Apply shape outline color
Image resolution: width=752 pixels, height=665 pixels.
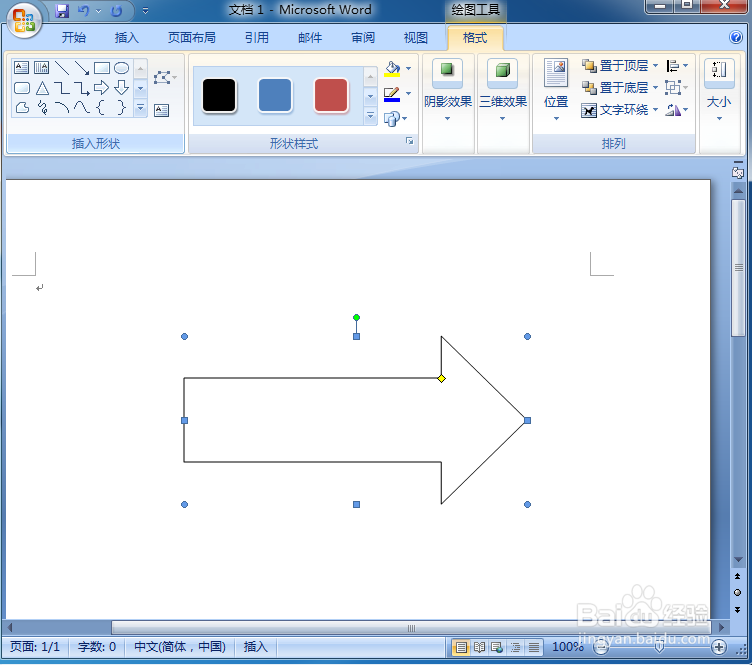point(392,94)
